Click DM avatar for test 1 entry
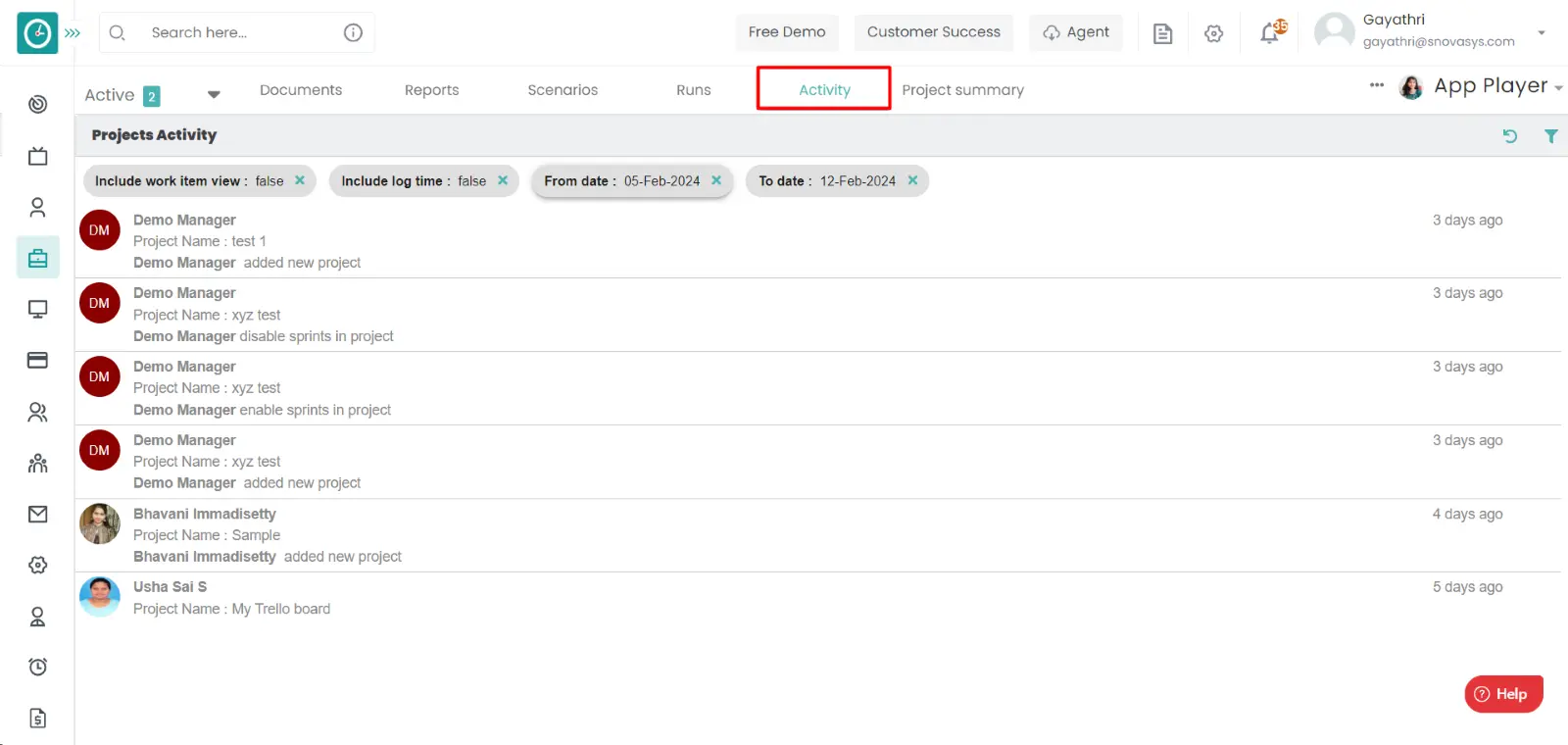 pos(100,230)
